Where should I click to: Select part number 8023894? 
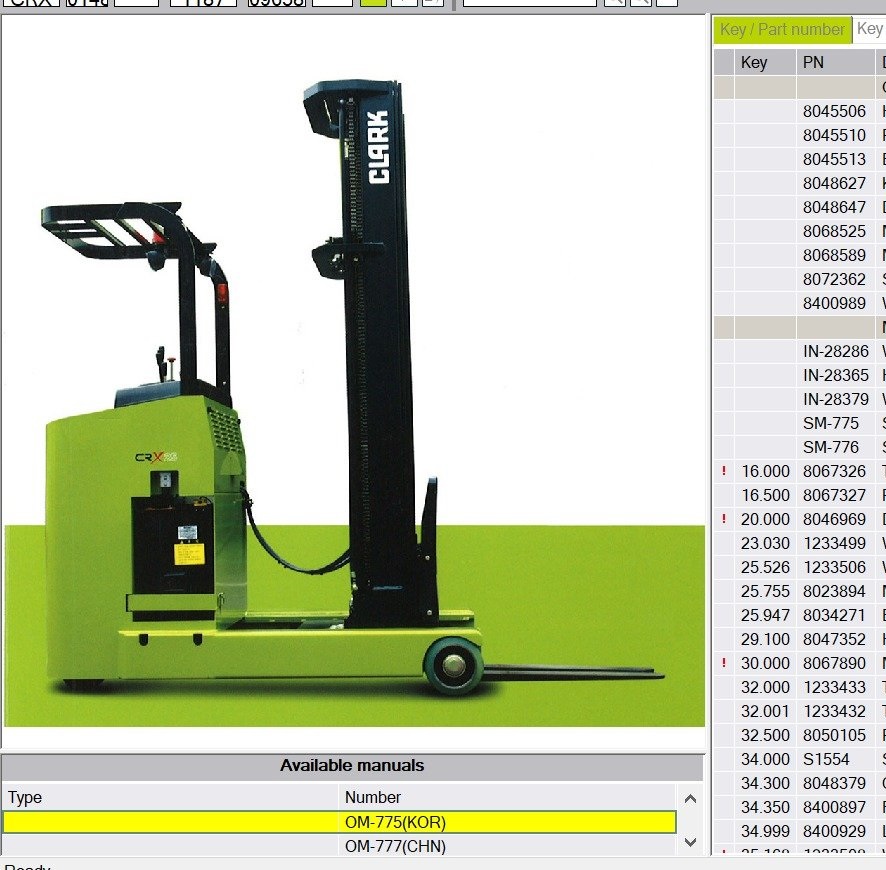(x=834, y=591)
